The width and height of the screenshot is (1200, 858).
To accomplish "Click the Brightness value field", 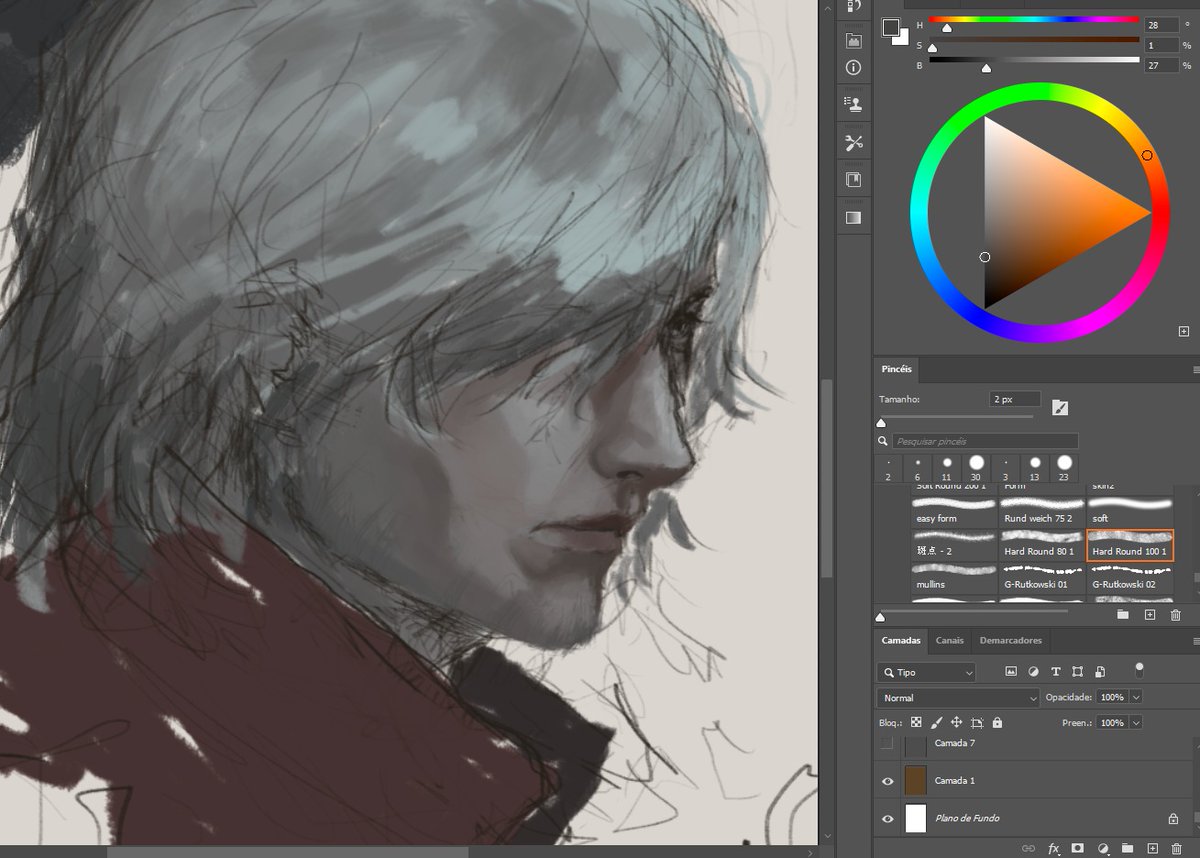I will pos(1161,65).
